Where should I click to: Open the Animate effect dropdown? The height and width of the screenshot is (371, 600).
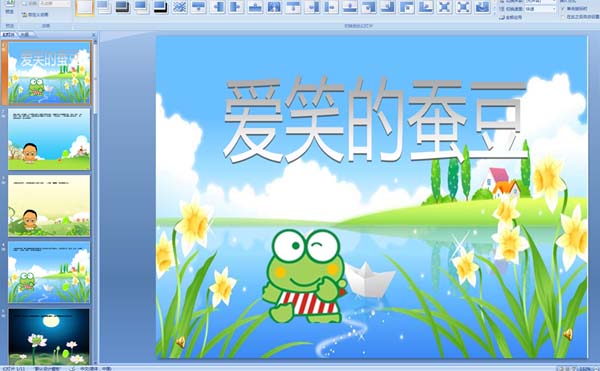click(55, 4)
